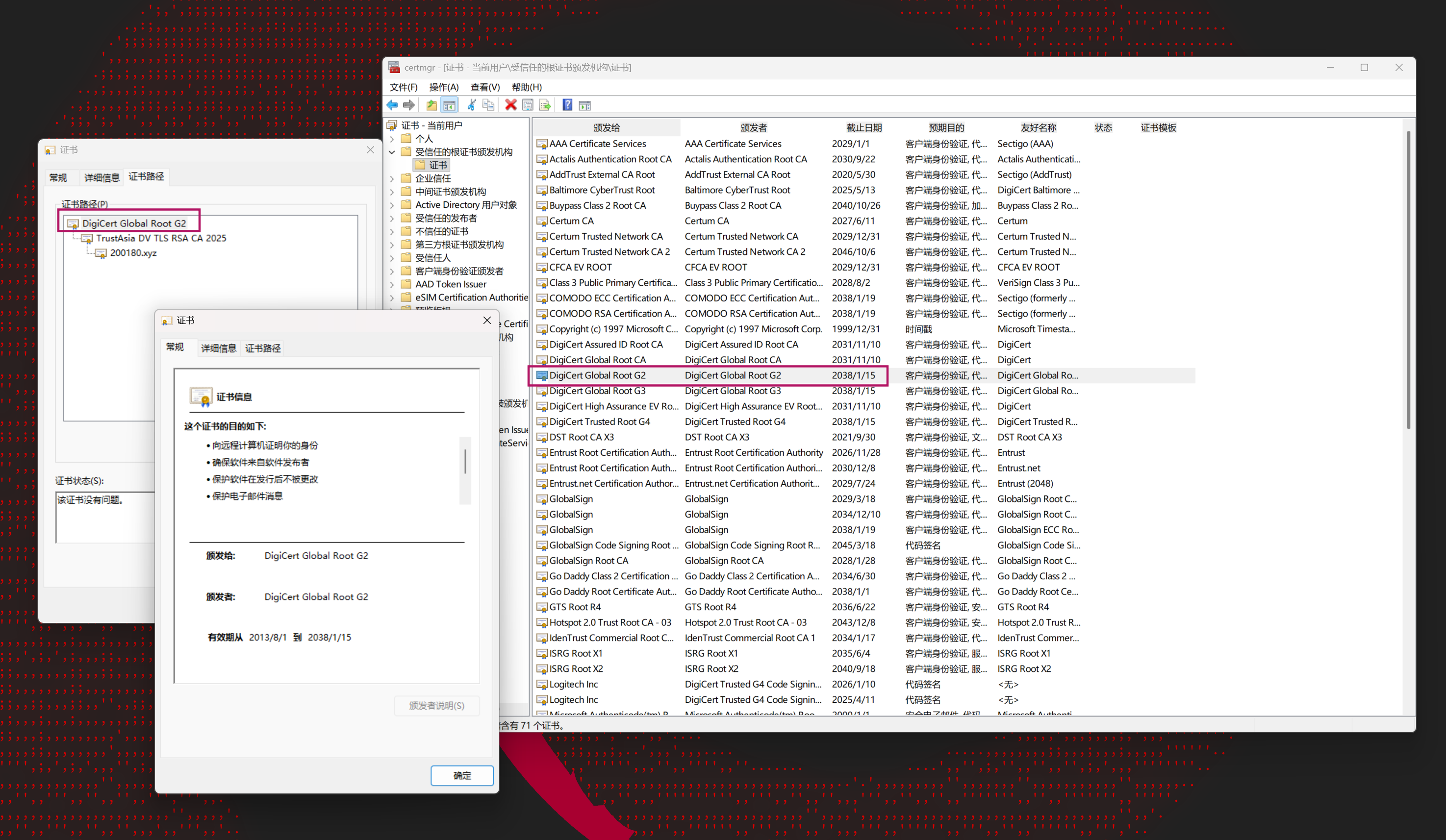Click the Copy toolbar icon
Screen dimensions: 1446x840
[x=488, y=105]
